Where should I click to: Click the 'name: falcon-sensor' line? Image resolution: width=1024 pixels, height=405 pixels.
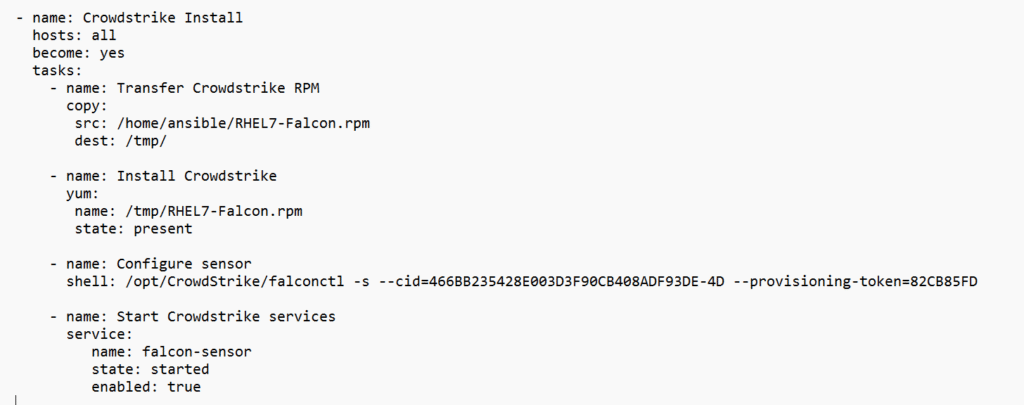pyautogui.click(x=158, y=352)
